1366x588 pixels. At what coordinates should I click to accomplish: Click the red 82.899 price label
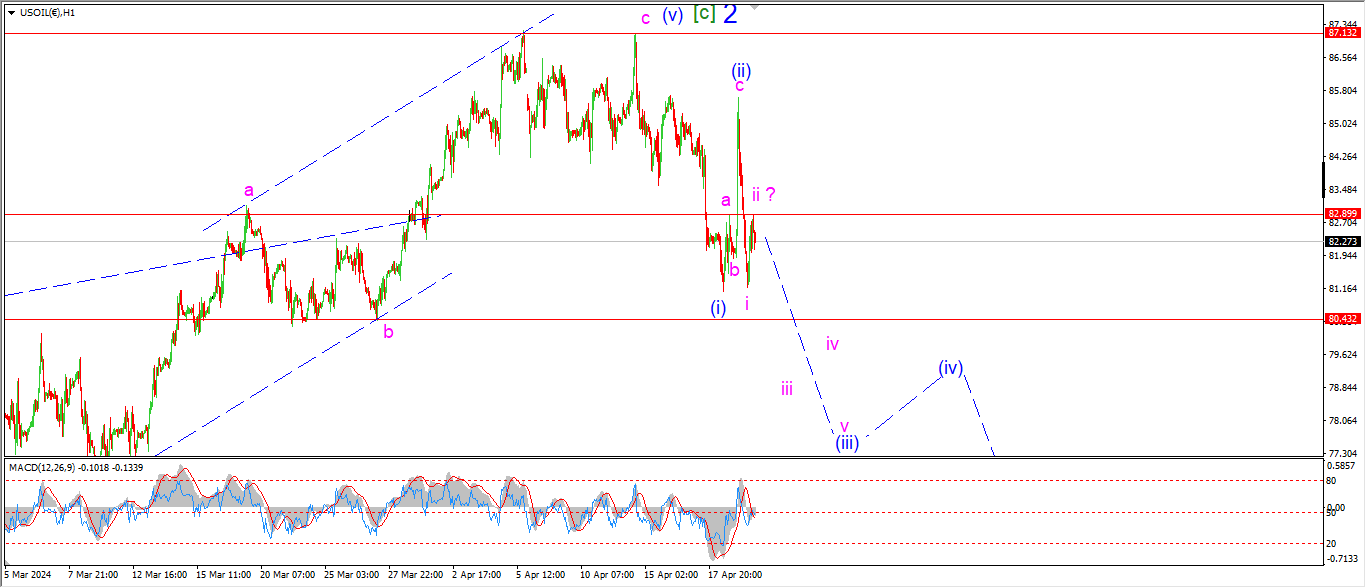click(1341, 214)
